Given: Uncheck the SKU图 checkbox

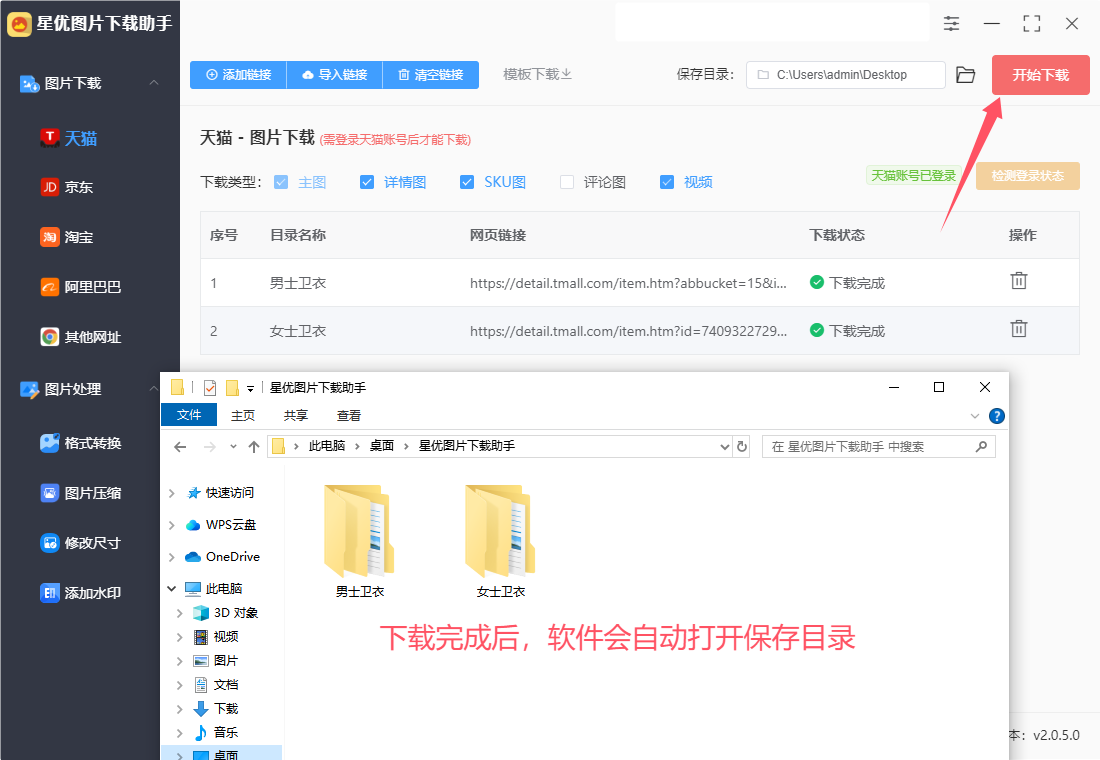Looking at the screenshot, I should [467, 182].
